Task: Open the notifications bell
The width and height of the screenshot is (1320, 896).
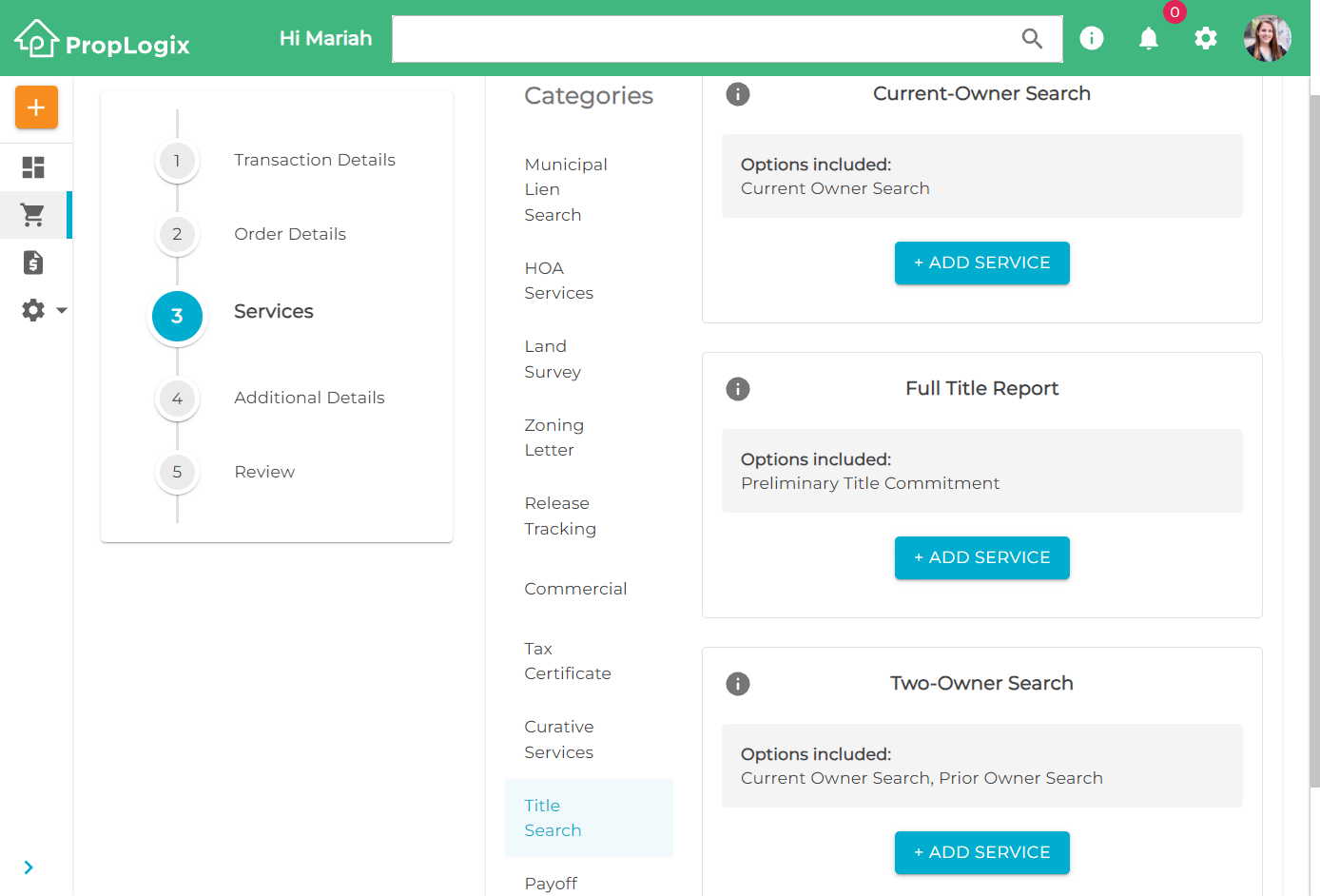Action: pos(1149,38)
